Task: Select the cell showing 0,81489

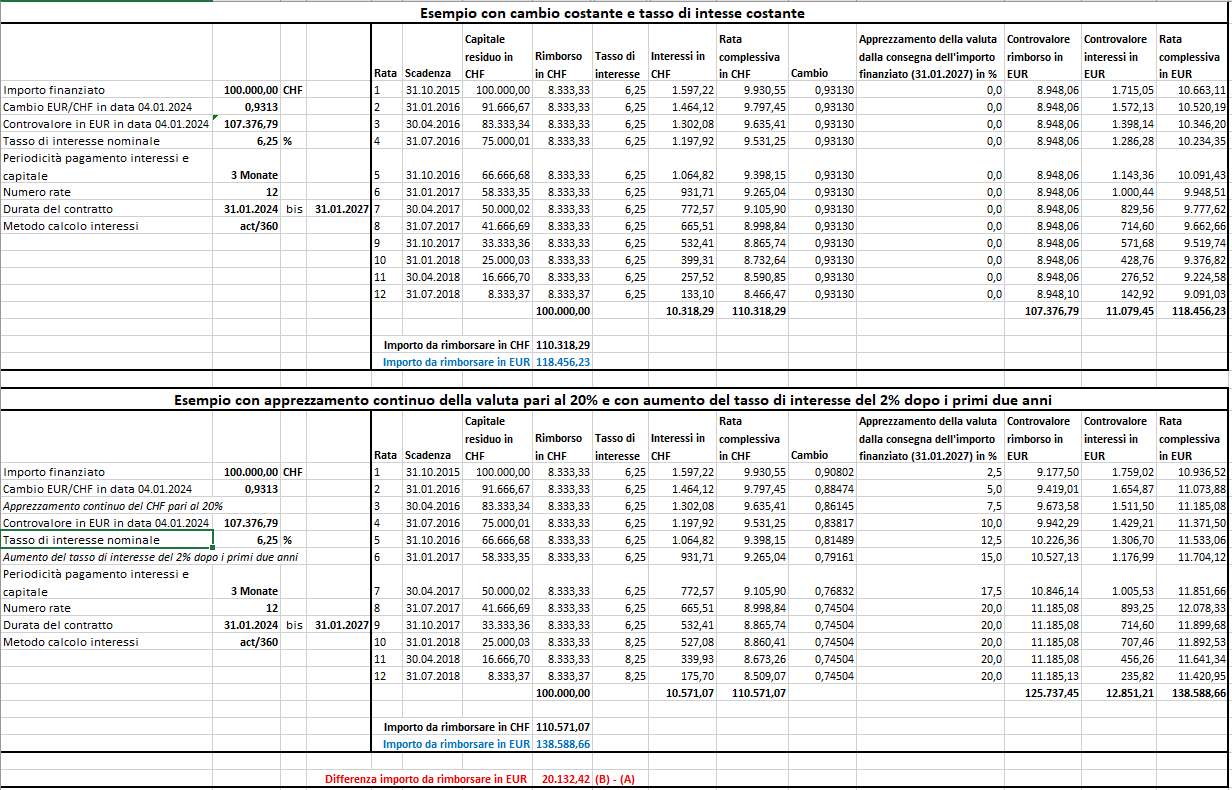Action: coord(821,540)
